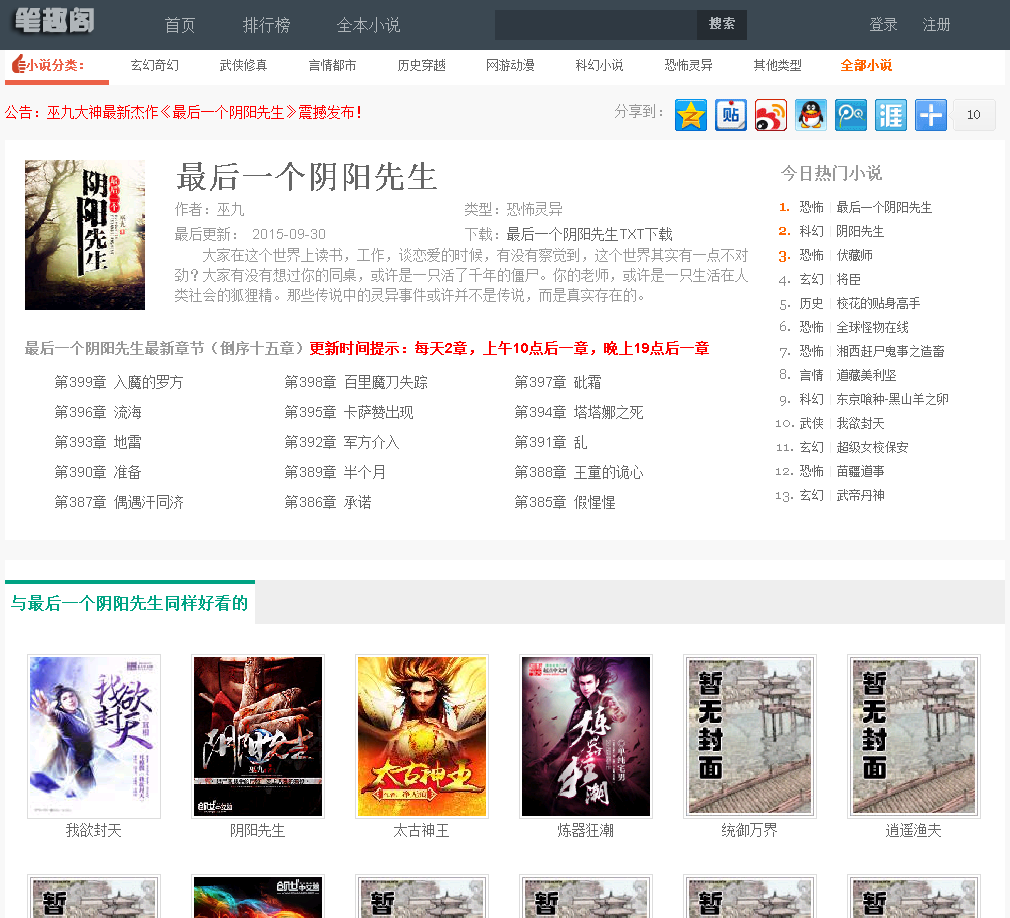Open hot novel 将臣
This screenshot has width=1010, height=918.
(x=848, y=279)
